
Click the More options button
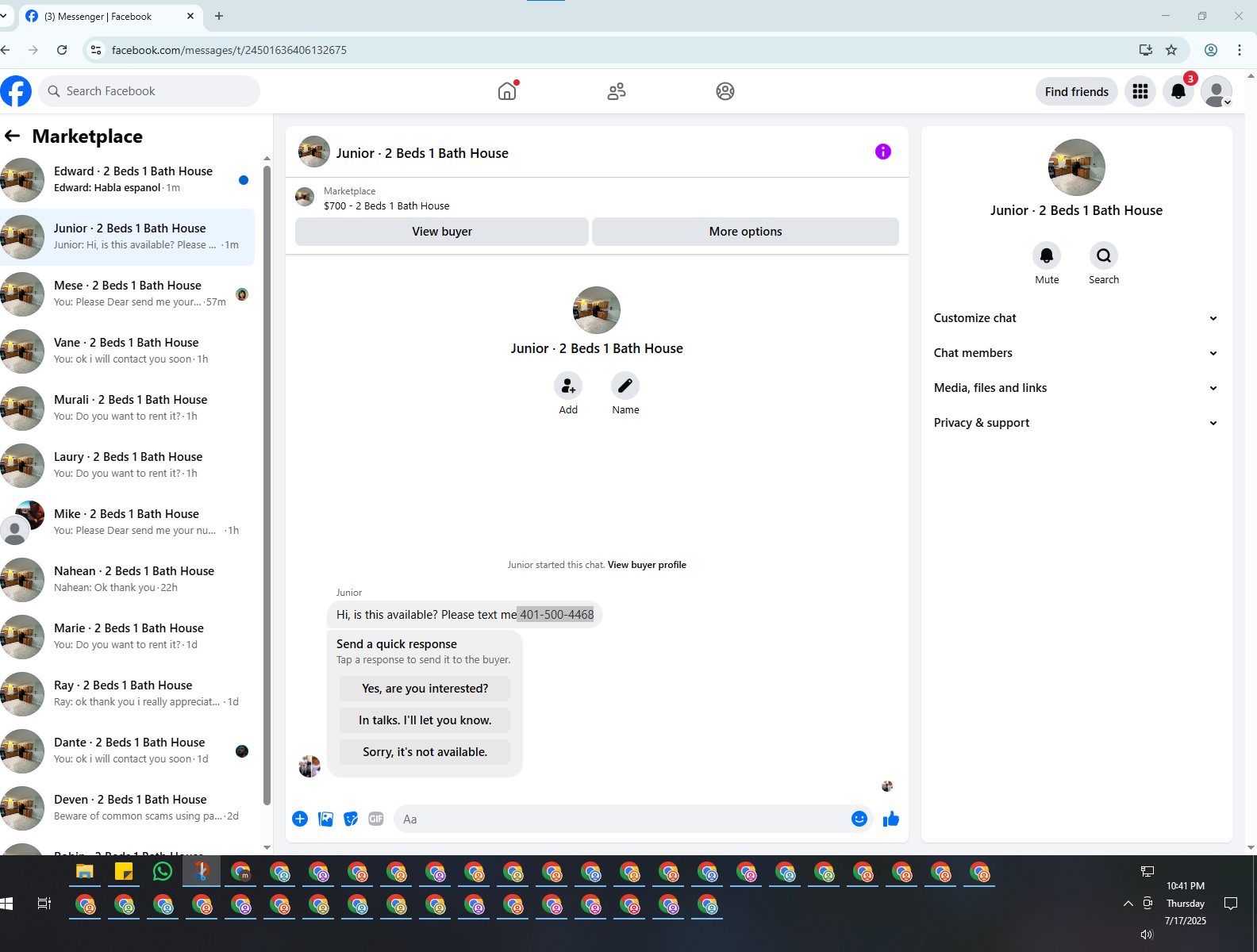tap(745, 232)
